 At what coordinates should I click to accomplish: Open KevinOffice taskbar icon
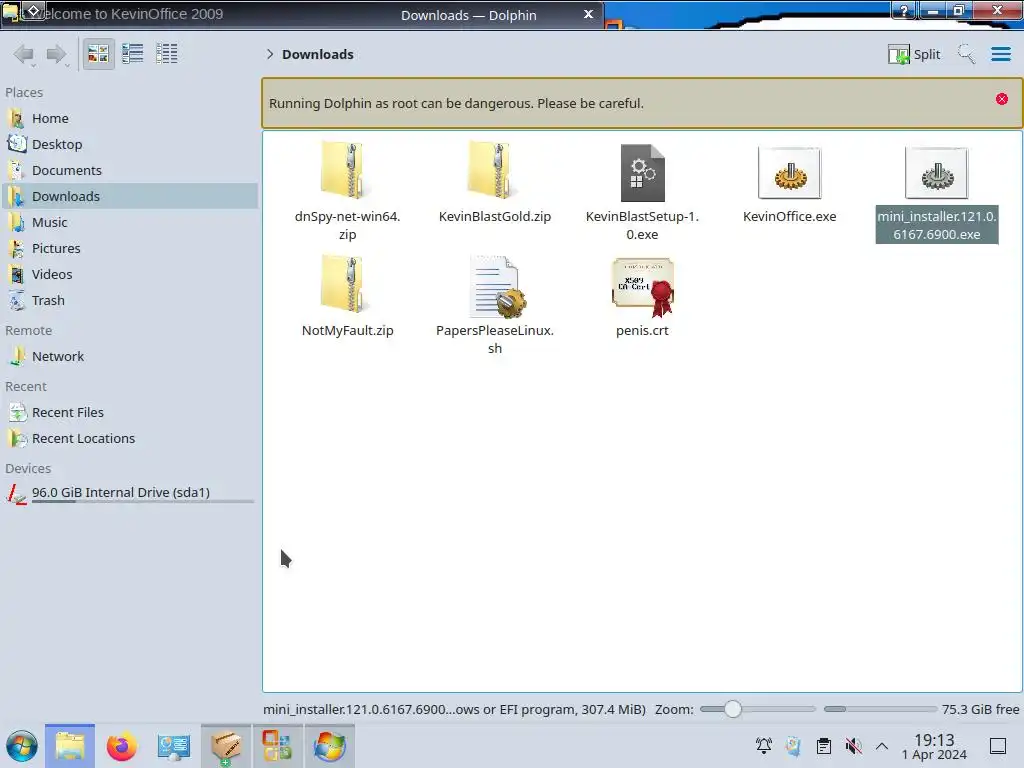click(x=277, y=746)
